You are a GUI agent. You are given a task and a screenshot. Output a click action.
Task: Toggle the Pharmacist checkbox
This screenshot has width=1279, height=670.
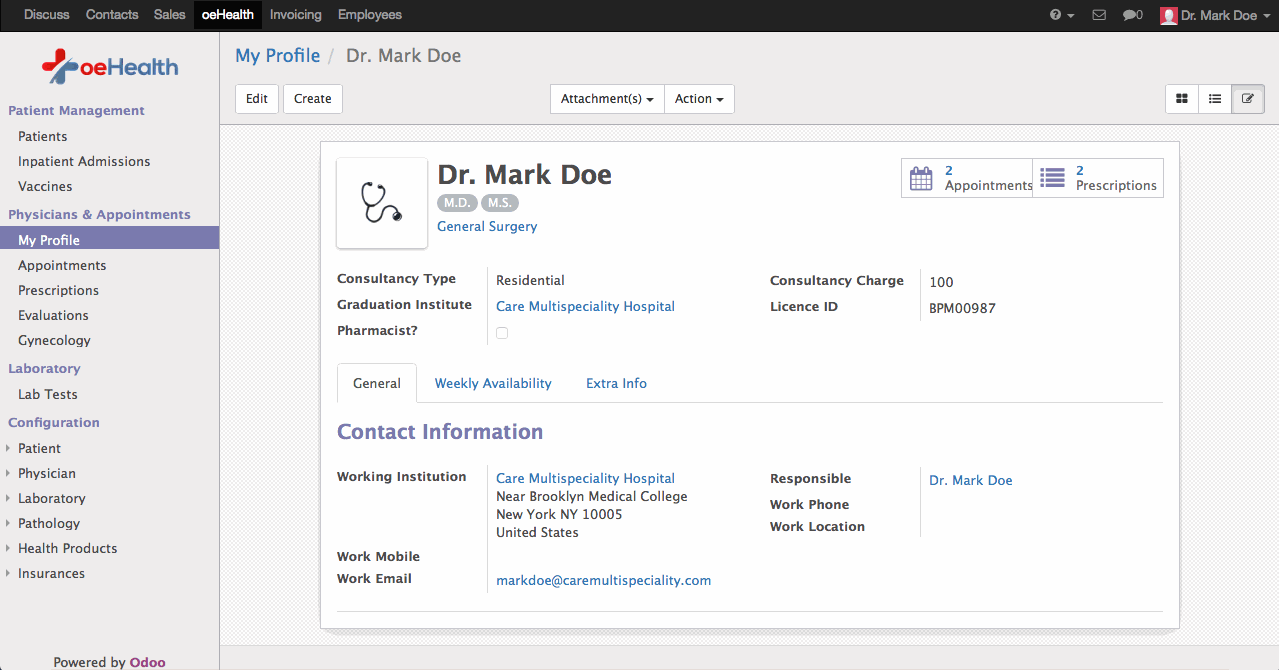pos(502,333)
